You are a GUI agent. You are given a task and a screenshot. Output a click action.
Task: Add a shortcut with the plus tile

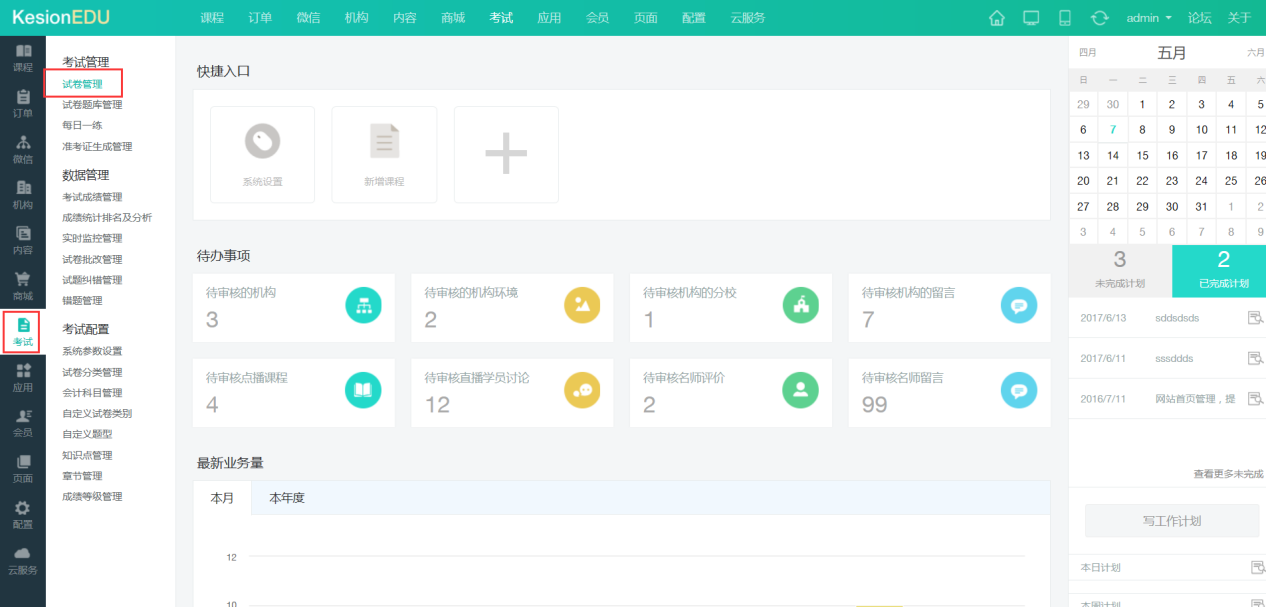pos(506,154)
